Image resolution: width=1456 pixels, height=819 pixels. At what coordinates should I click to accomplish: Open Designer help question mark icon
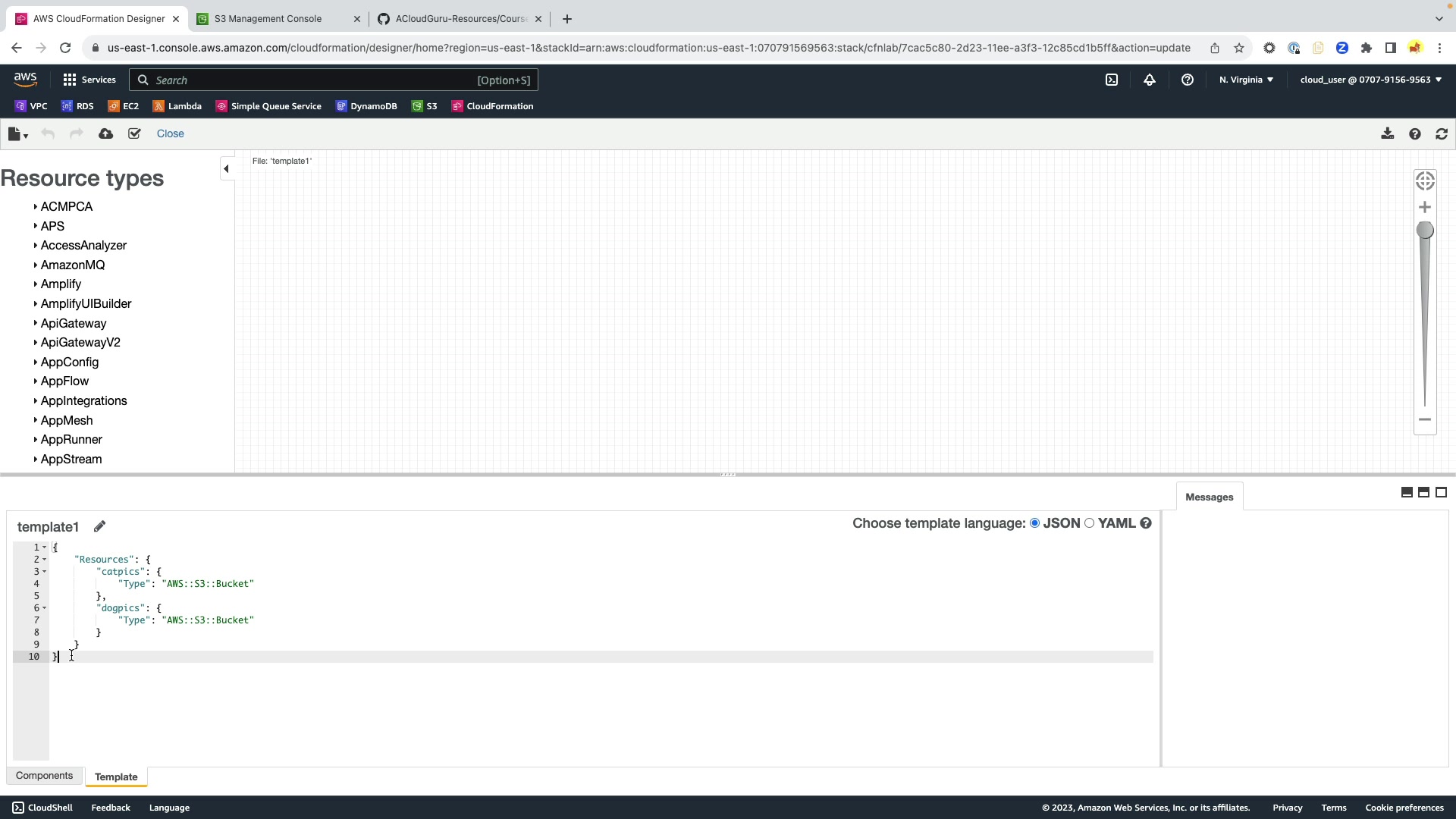[1415, 134]
